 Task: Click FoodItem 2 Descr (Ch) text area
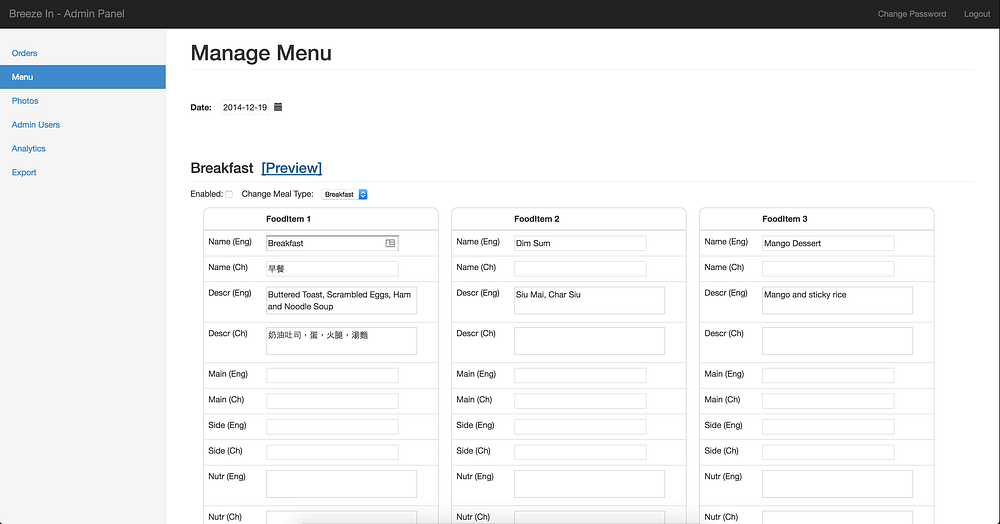589,341
